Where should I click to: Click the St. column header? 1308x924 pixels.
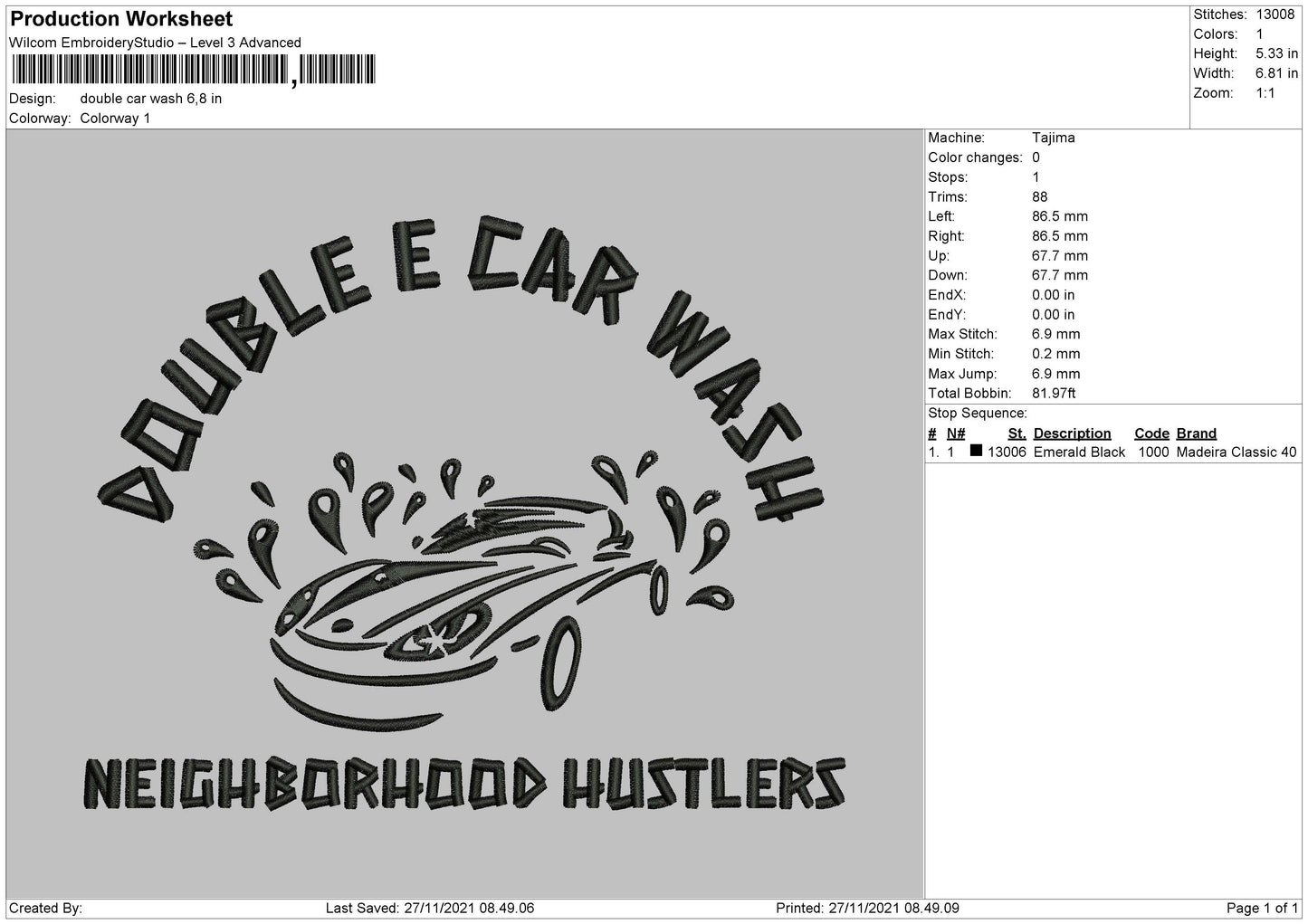click(x=1017, y=433)
